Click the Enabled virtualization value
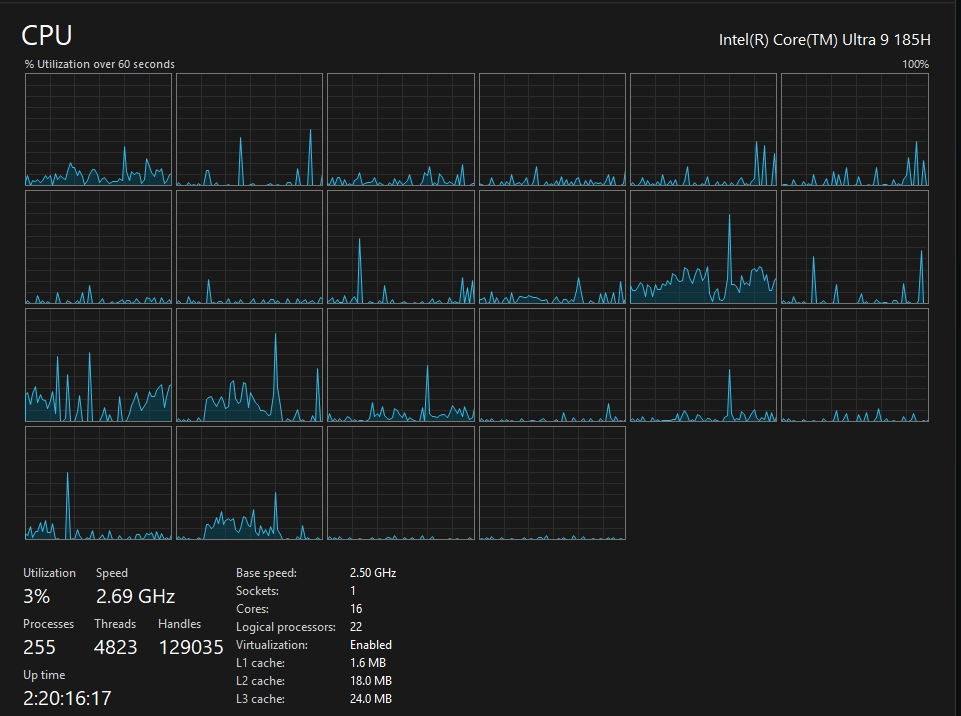 click(x=371, y=645)
